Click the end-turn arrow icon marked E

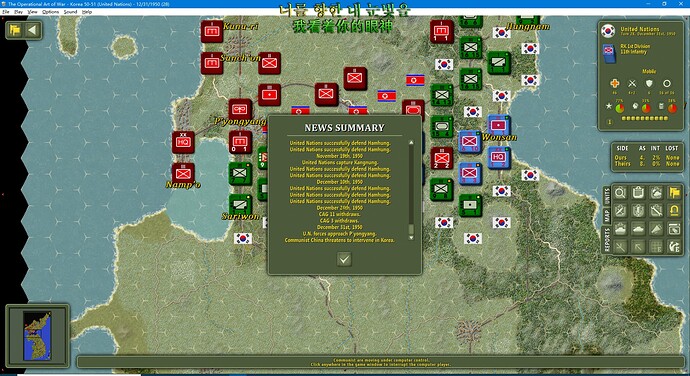coord(675,247)
